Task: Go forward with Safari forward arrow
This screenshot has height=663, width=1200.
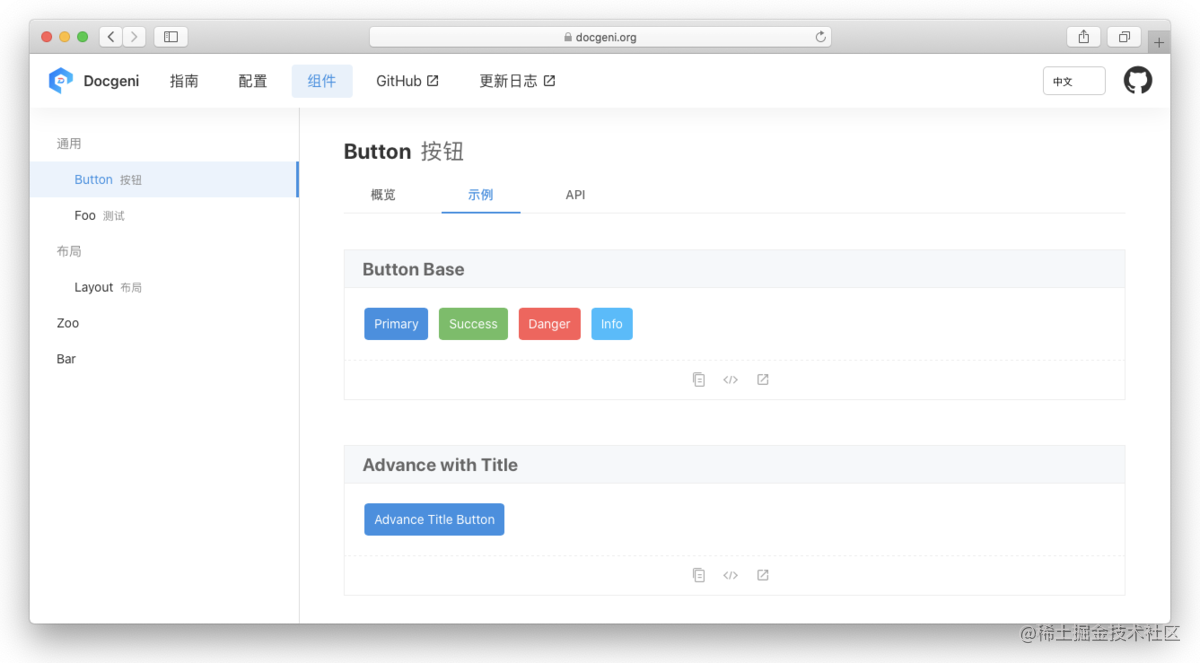Action: click(x=134, y=37)
